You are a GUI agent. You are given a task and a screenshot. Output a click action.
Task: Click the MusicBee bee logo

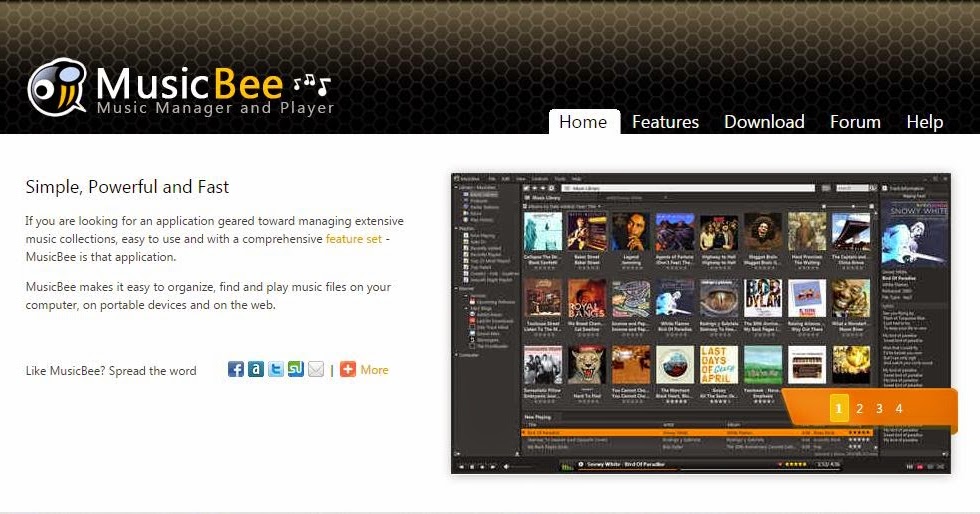tap(58, 88)
